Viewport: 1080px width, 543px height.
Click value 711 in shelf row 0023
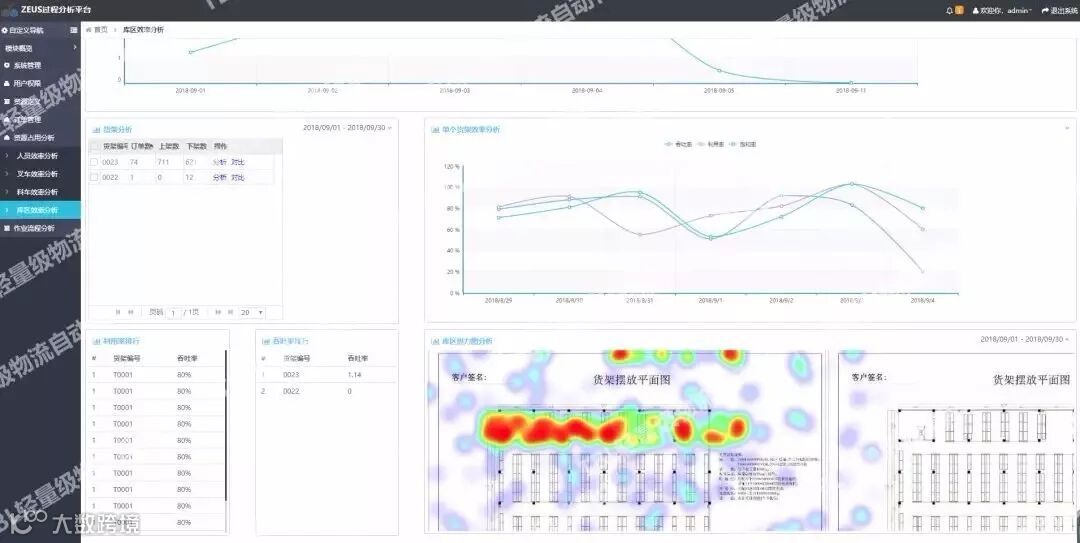click(163, 162)
